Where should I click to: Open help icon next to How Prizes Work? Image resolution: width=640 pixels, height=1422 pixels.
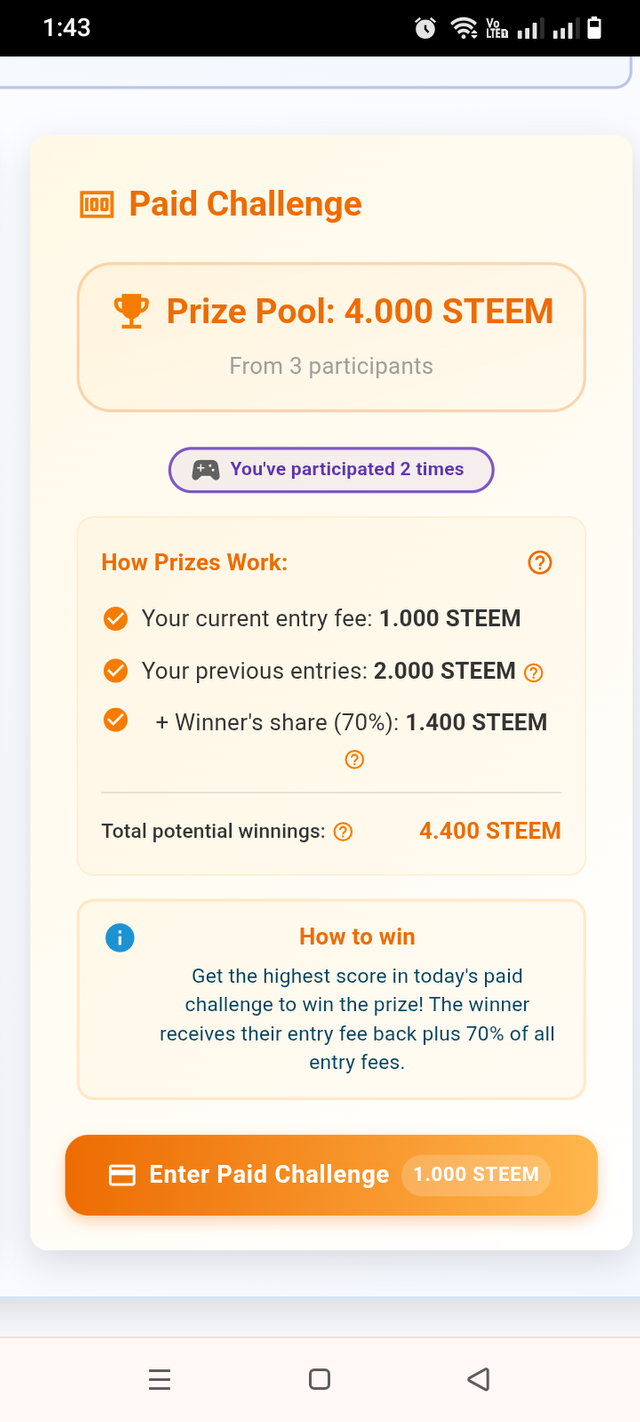(539, 563)
